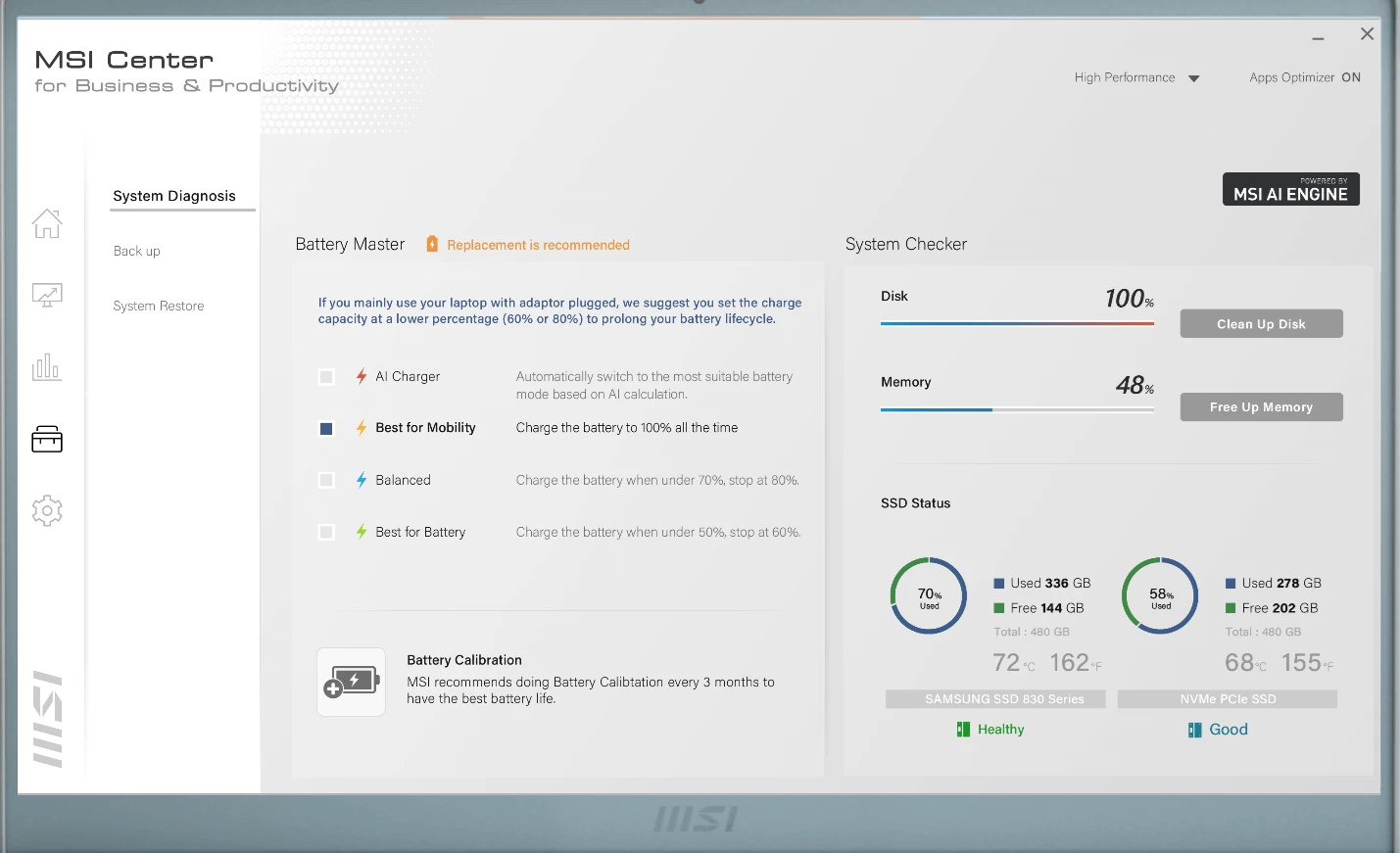
Task: Check the Balanced charging mode box
Action: click(327, 481)
